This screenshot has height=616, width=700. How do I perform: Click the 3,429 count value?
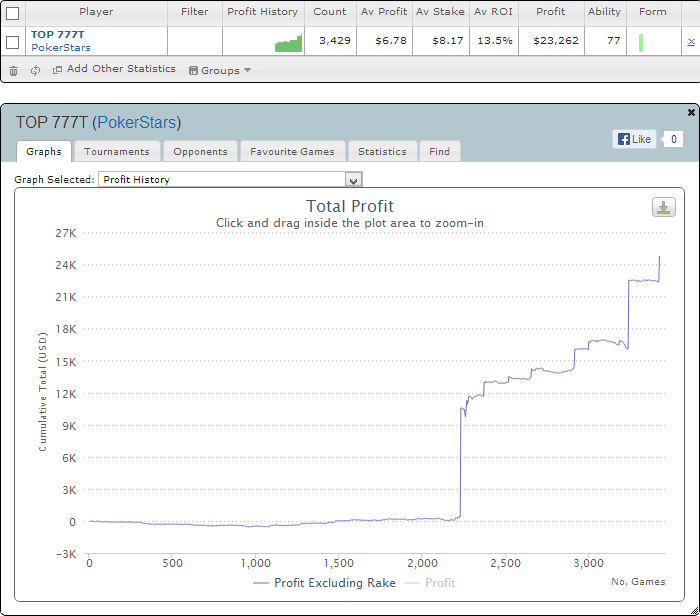click(335, 41)
